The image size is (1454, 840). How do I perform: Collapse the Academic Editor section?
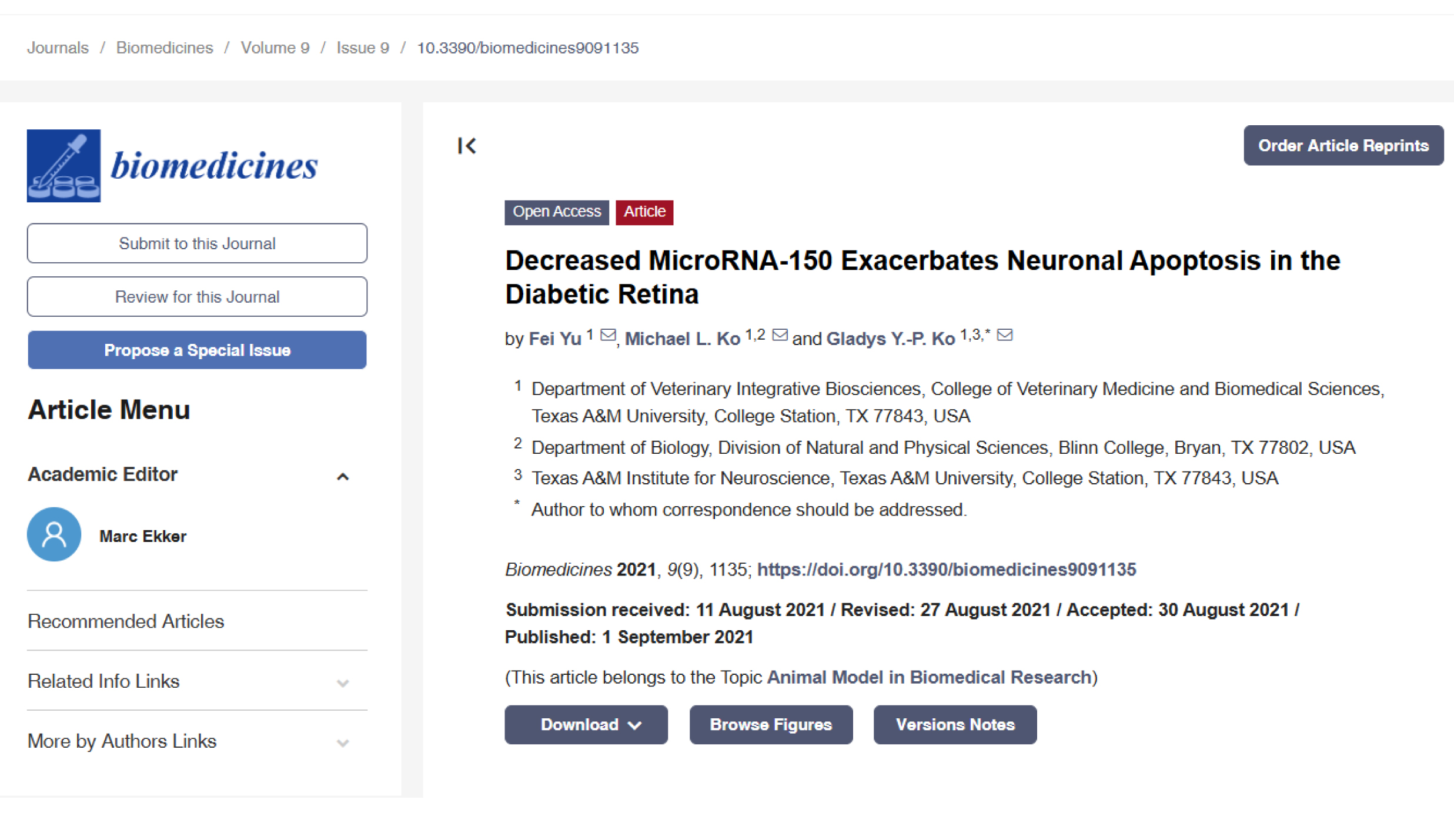click(343, 476)
